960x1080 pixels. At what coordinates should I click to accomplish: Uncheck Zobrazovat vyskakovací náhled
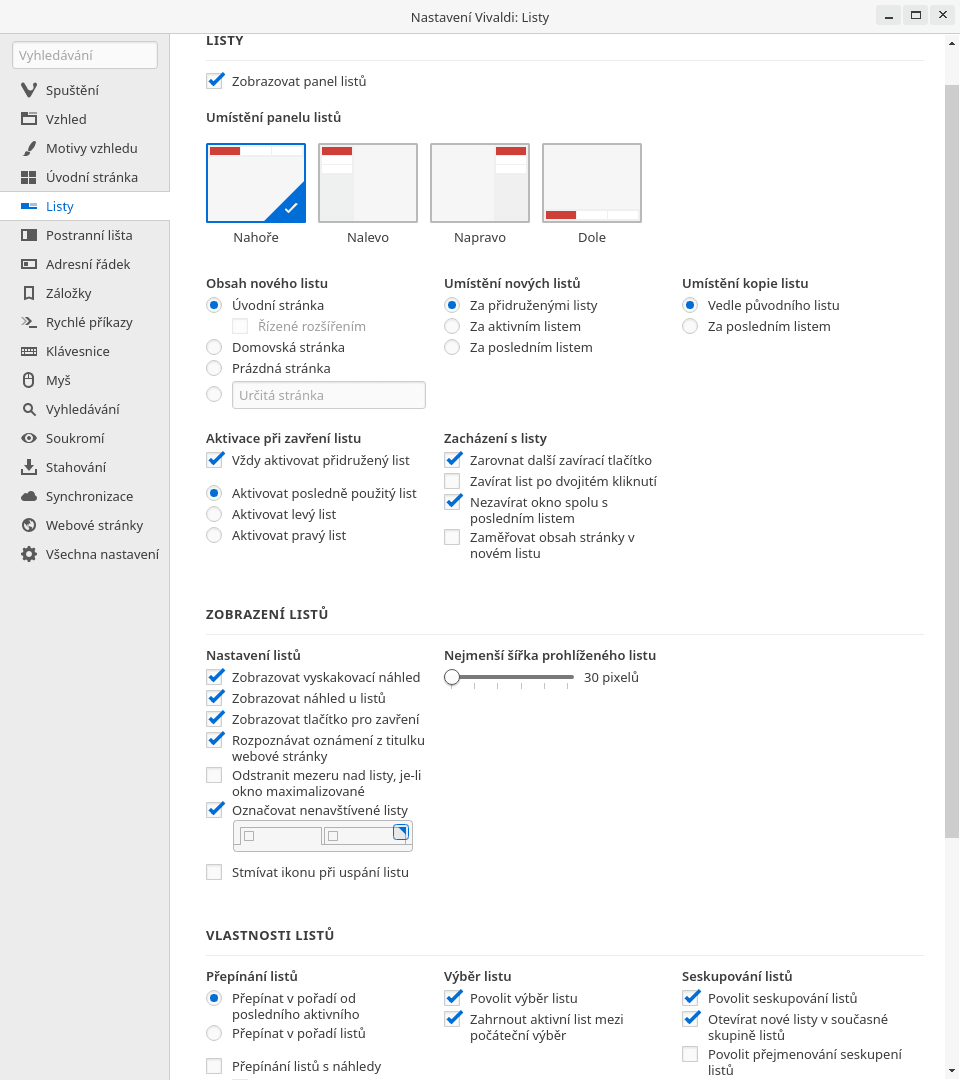tap(215, 676)
